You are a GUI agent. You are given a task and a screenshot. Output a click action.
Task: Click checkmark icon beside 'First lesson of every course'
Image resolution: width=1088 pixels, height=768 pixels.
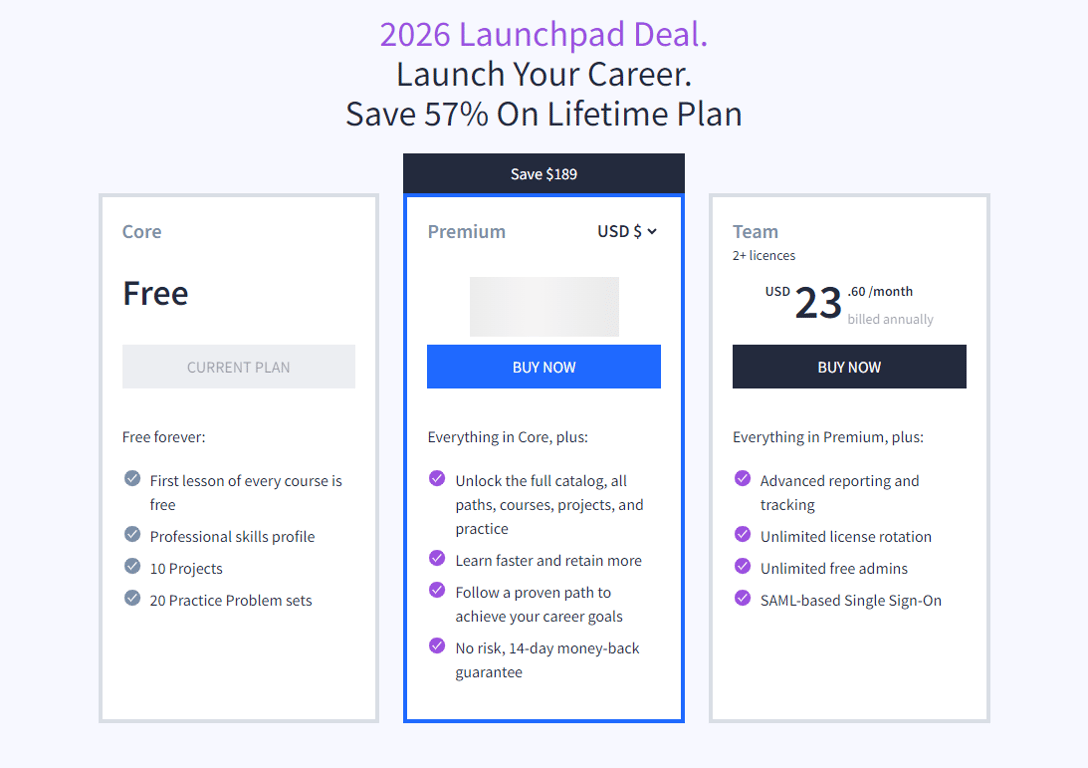coord(132,479)
